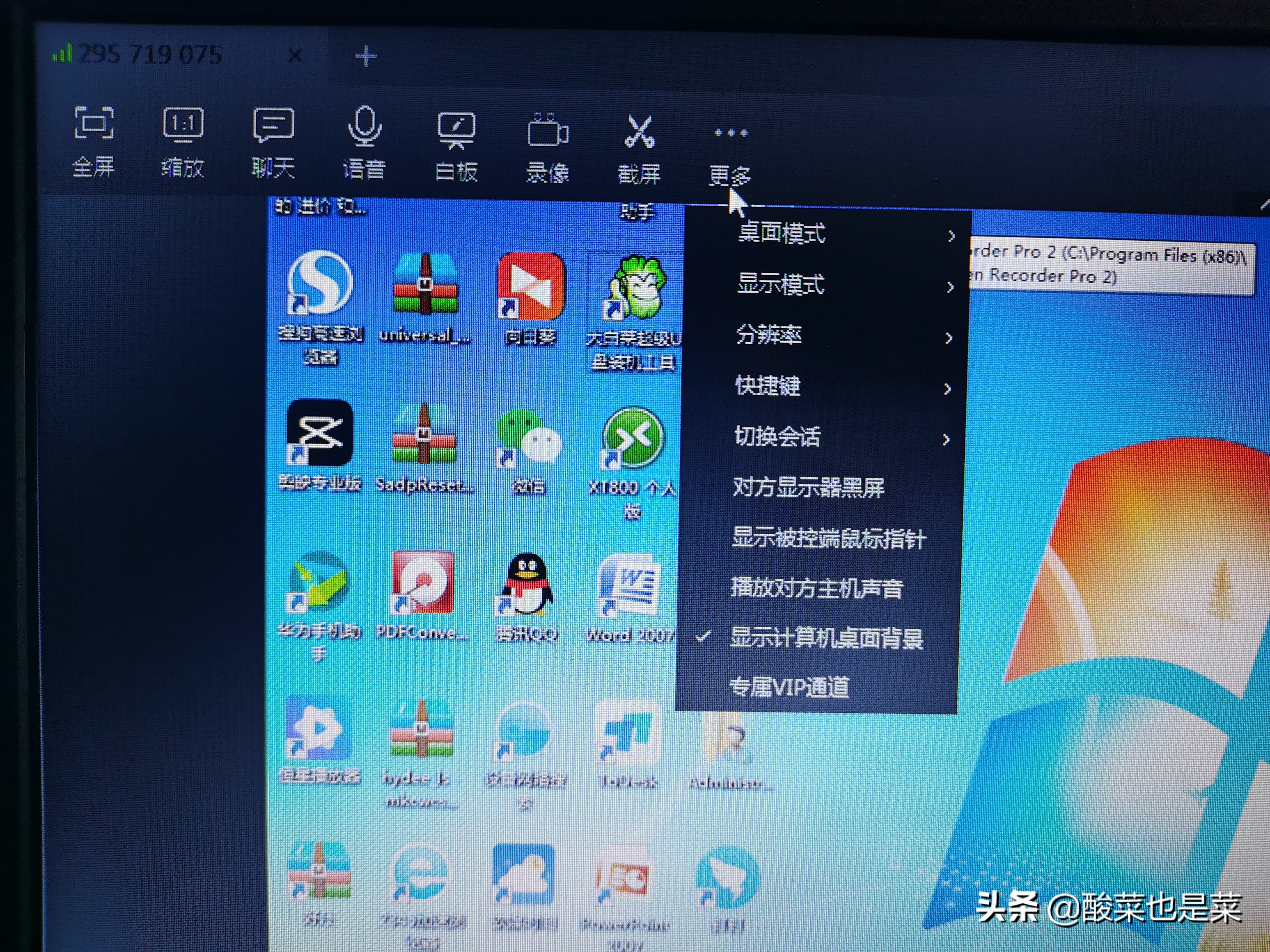Select the black 剪映专业版 CapCut icon
Image resolution: width=1270 pixels, height=952 pixels.
pos(319,432)
